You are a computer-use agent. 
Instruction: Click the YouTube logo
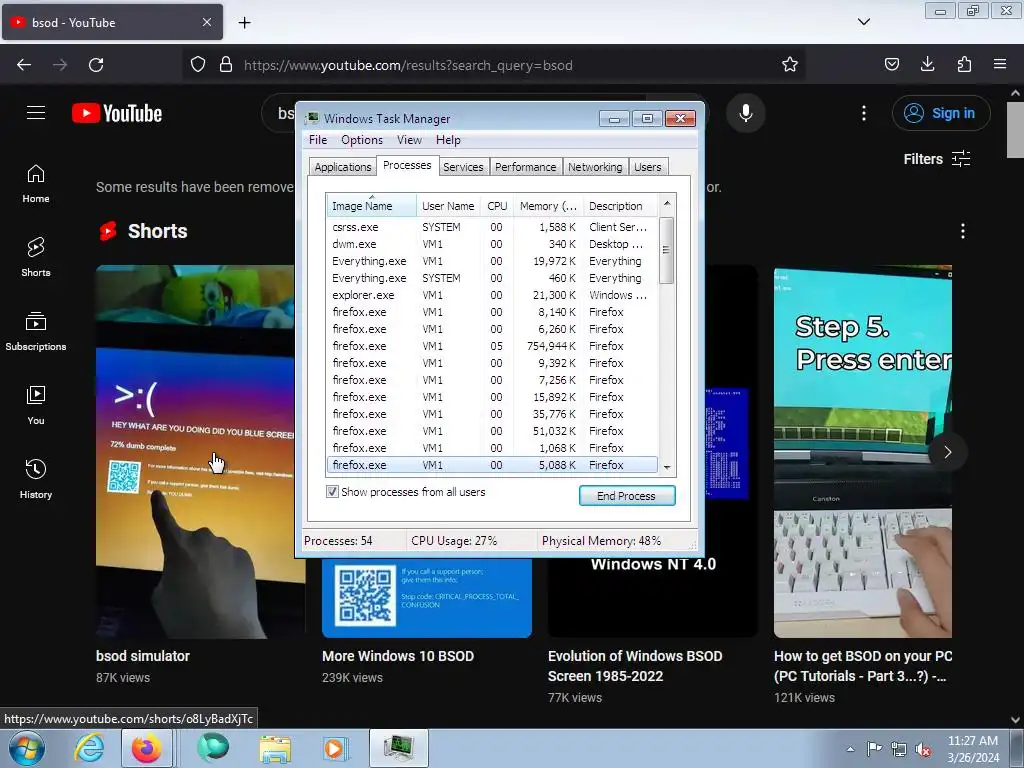click(117, 113)
